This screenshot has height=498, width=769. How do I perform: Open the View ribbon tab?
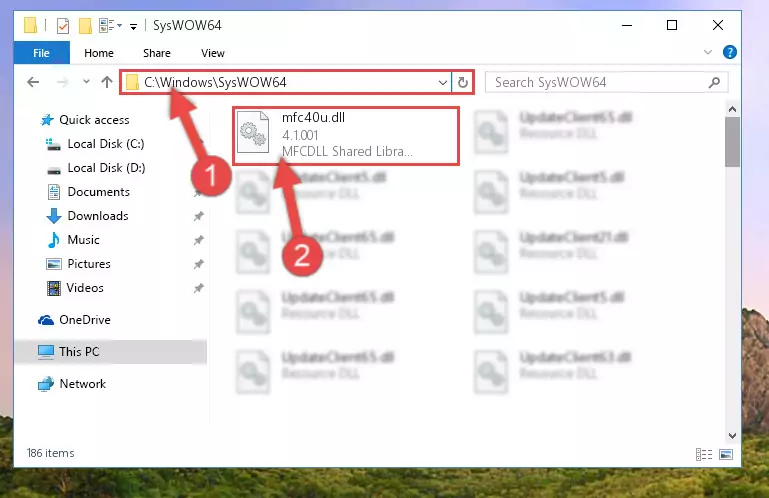point(213,53)
